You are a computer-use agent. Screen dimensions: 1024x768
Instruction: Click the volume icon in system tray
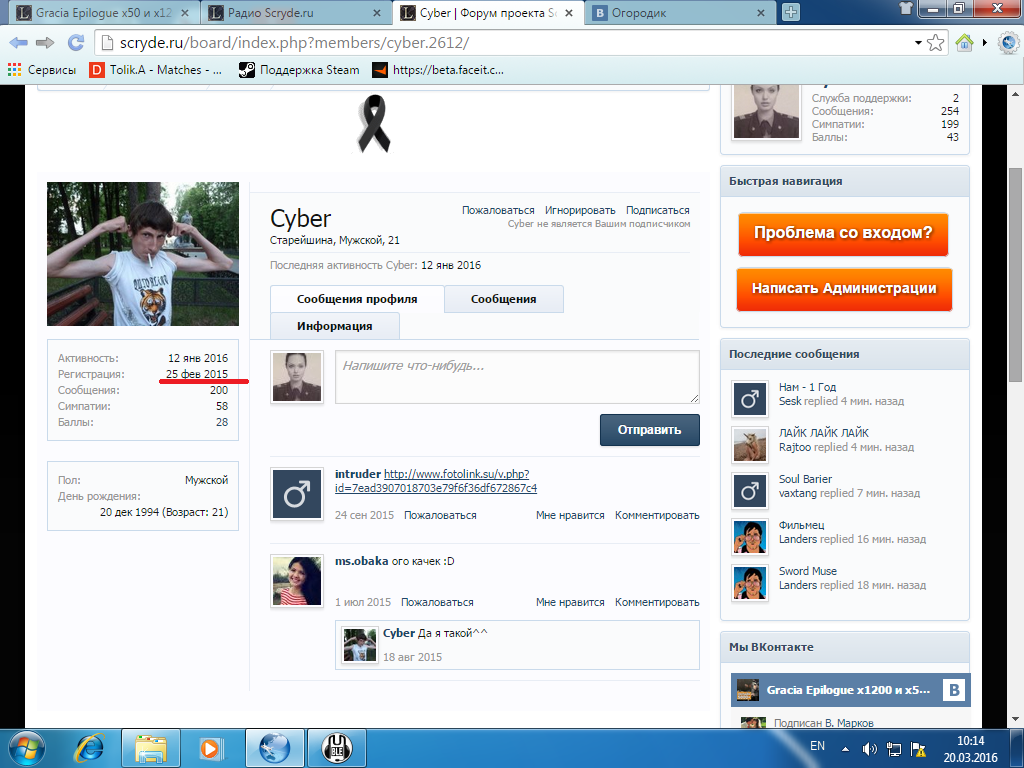click(x=869, y=747)
